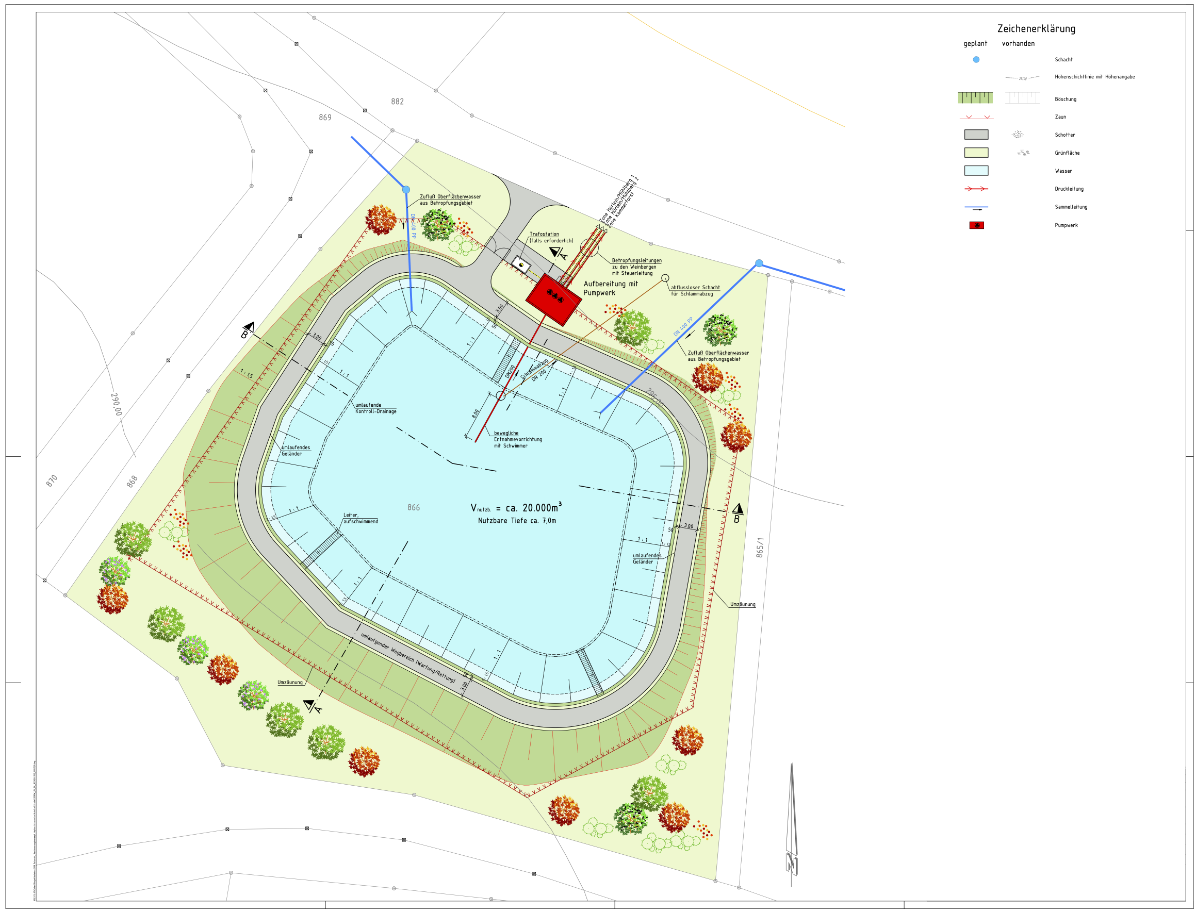
Task: Click the 'geplant' legend column heading
Action: pos(976,44)
